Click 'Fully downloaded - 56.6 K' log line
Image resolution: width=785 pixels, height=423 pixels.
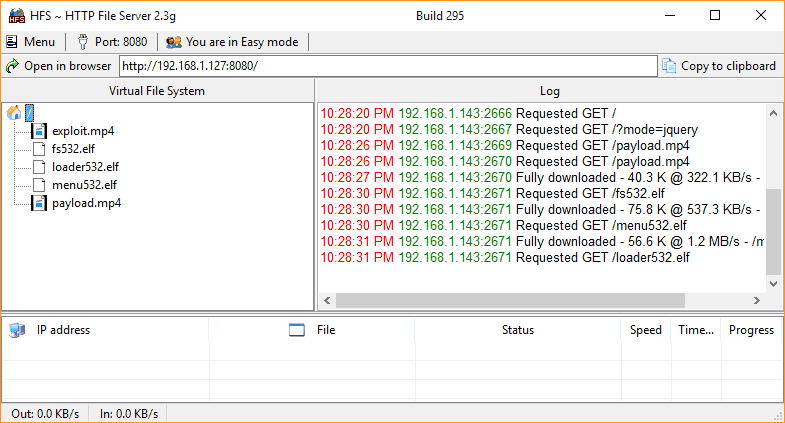tap(542, 242)
